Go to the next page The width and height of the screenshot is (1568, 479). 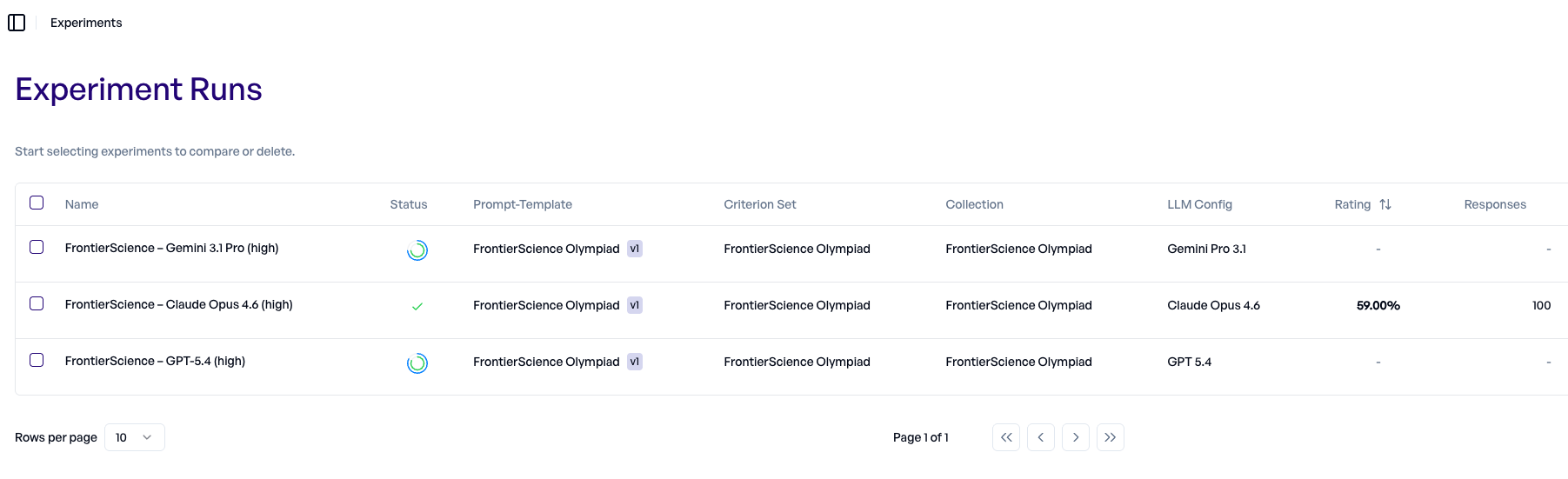click(1076, 437)
